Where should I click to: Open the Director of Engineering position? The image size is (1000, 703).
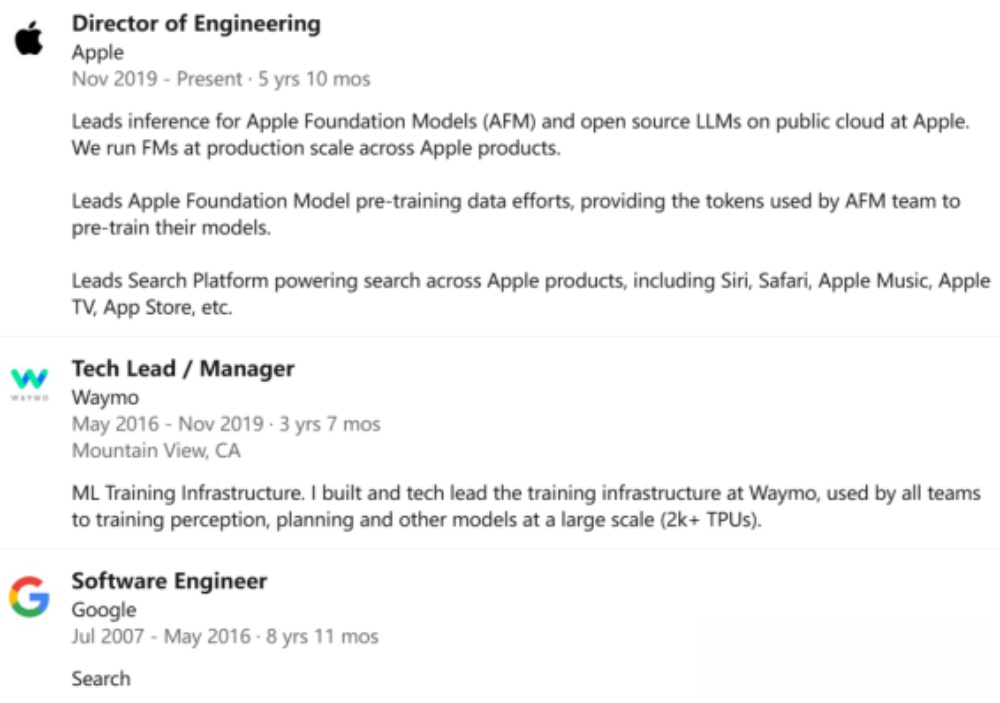(x=196, y=24)
